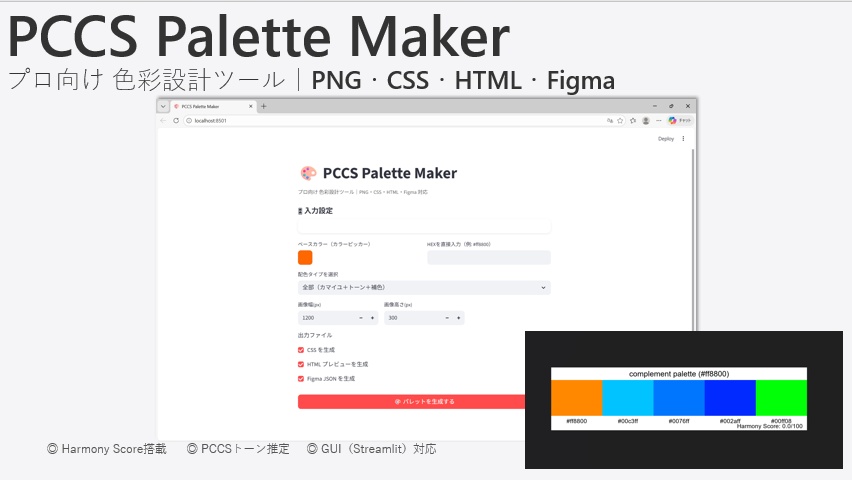852x480 pixels.
Task: Click the 出力ファイル label
Action: tap(315, 335)
